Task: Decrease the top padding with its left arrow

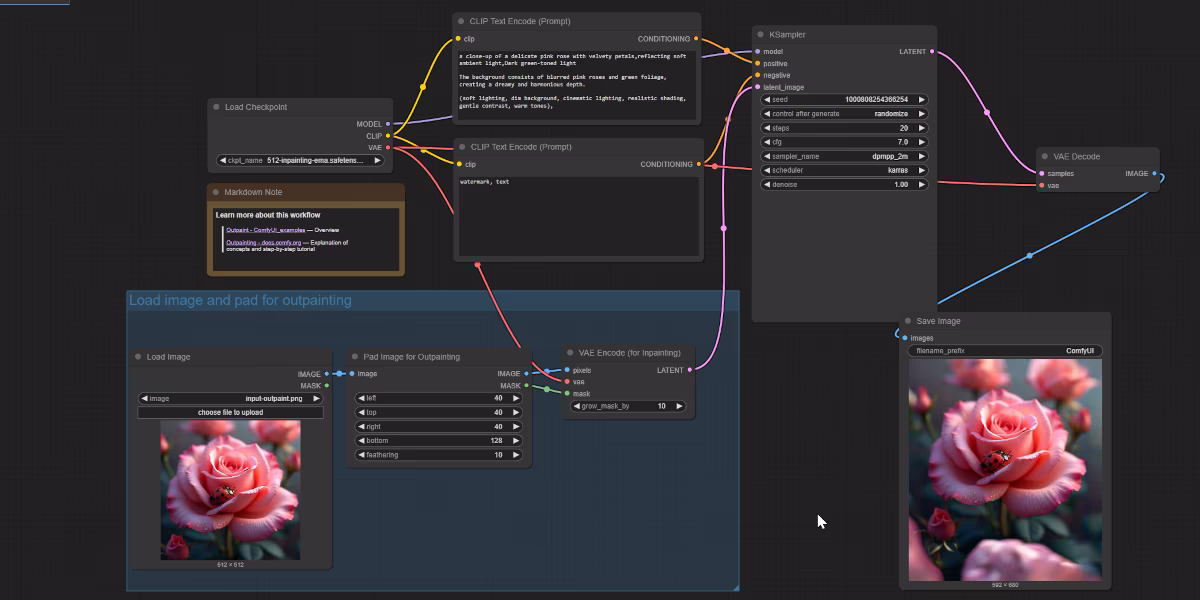Action: coord(361,412)
